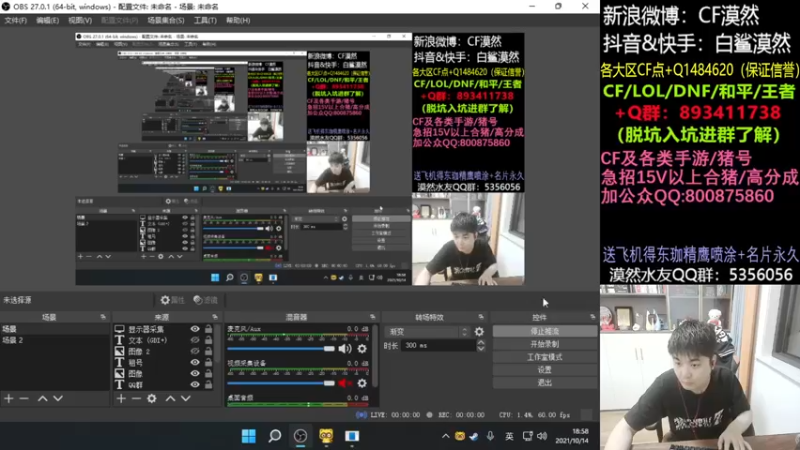The height and width of the screenshot is (450, 800).
Task: Toggle lock on QQ群 source
Action: tap(208, 385)
